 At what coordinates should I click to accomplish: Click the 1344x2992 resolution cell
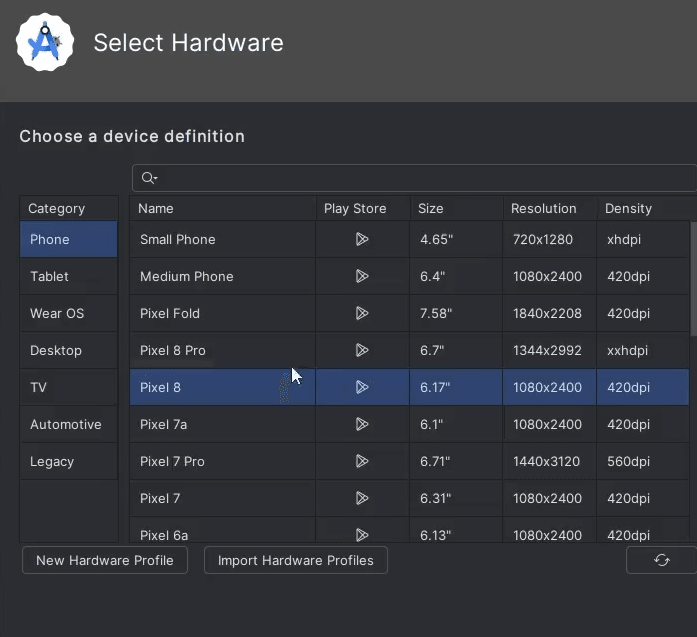click(x=549, y=350)
